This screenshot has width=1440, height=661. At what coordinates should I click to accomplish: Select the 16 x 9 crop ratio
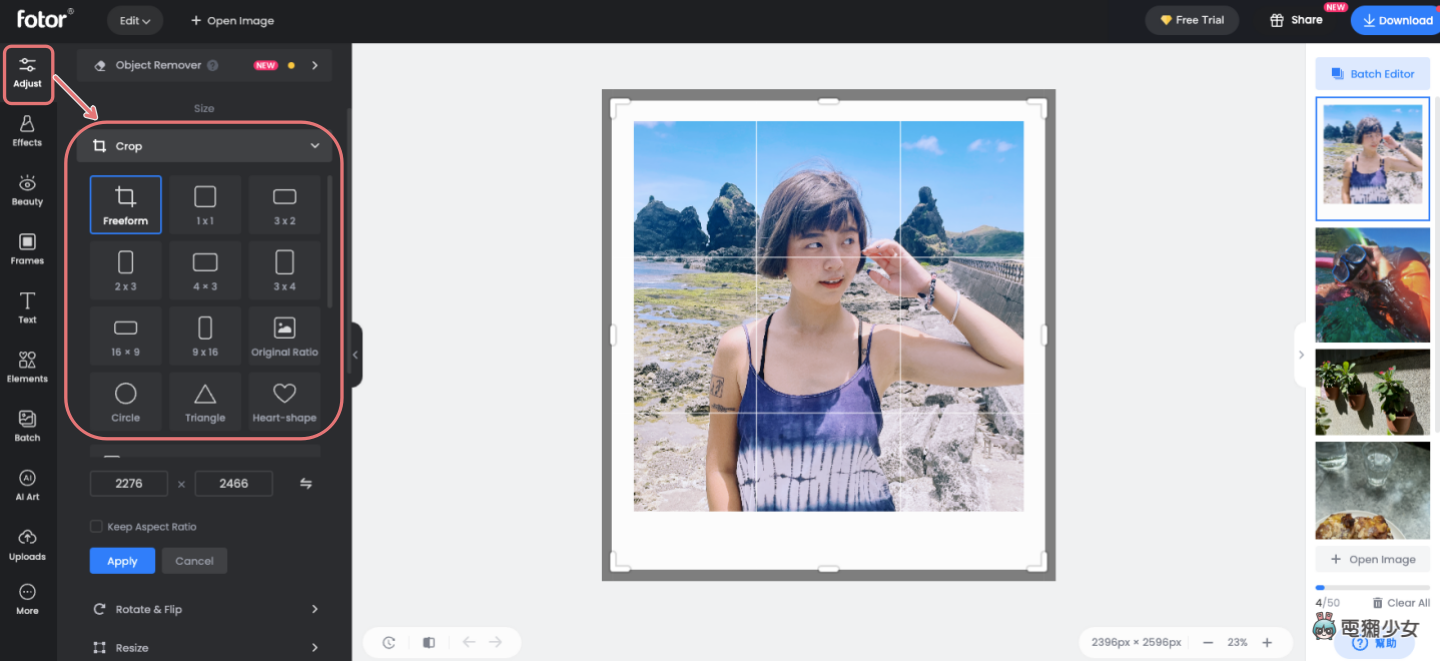coord(125,335)
